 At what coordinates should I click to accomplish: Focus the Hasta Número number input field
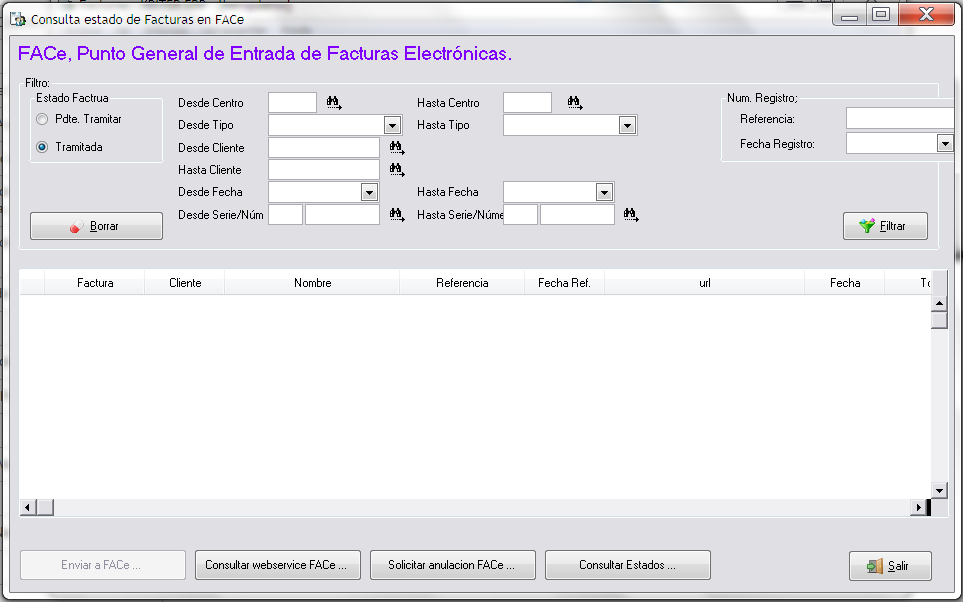coord(577,214)
